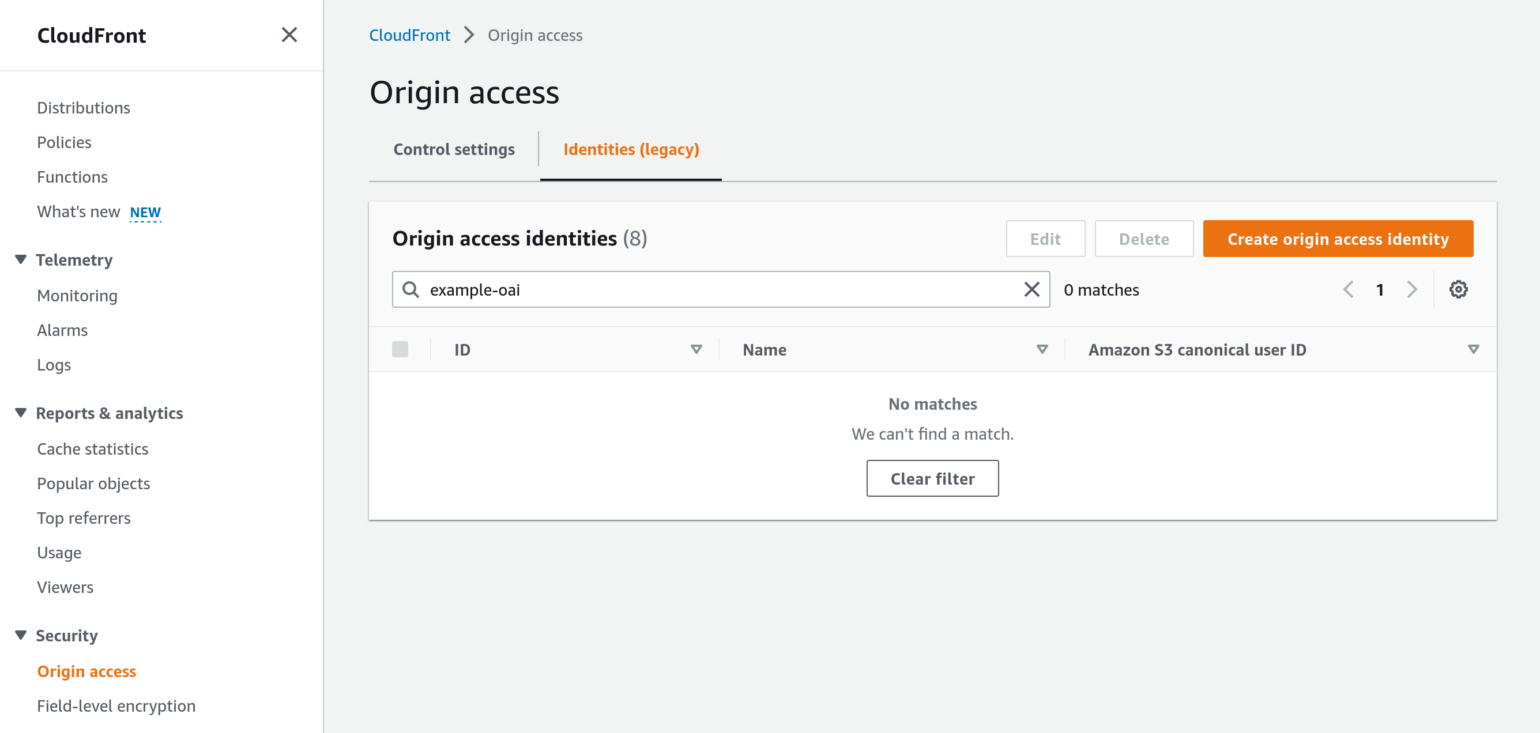This screenshot has width=1540, height=733.
Task: Open Popular objects report
Action: 94,484
